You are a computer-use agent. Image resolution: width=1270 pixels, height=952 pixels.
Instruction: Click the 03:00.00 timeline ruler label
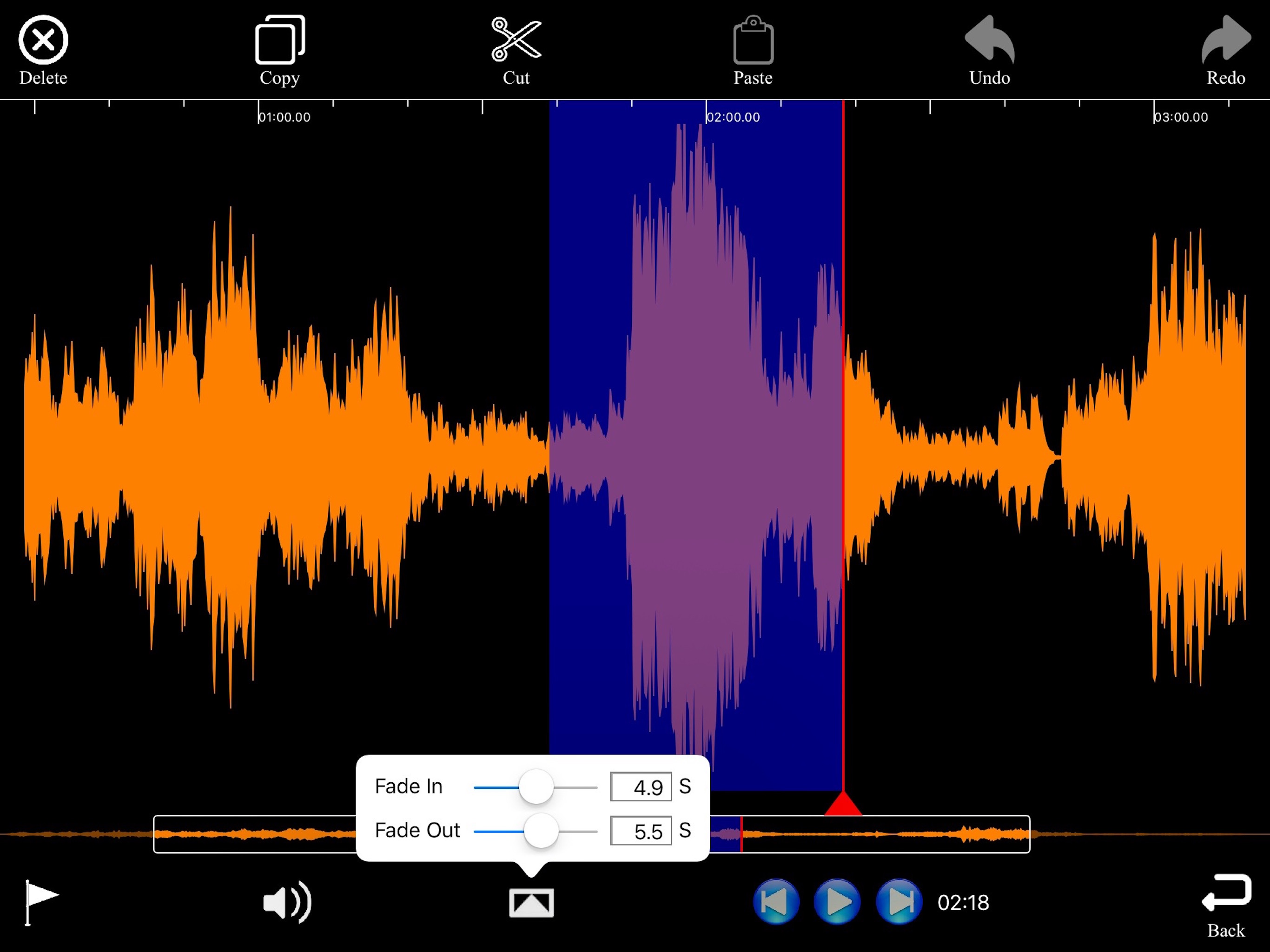tap(1181, 117)
